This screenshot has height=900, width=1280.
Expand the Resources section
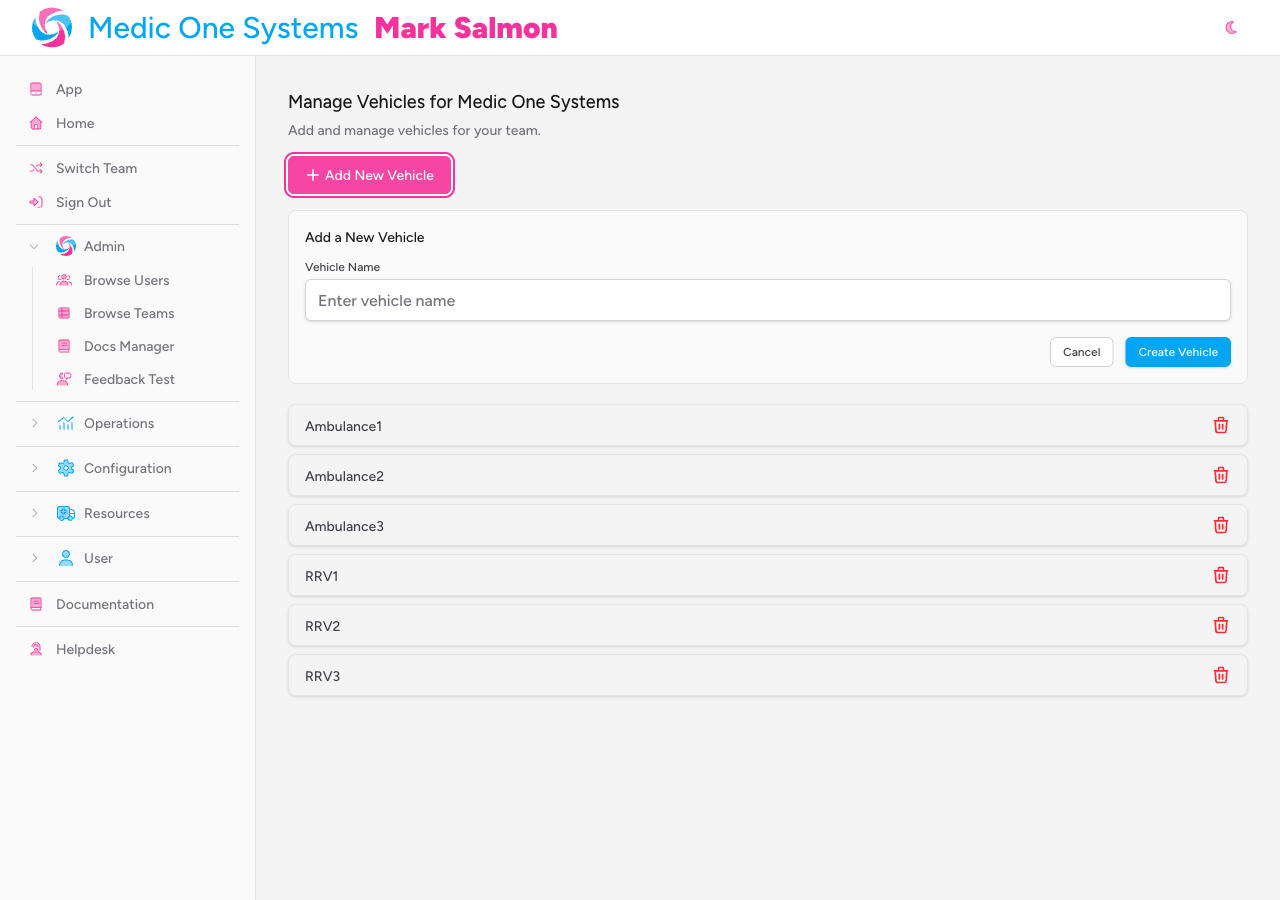[34, 513]
